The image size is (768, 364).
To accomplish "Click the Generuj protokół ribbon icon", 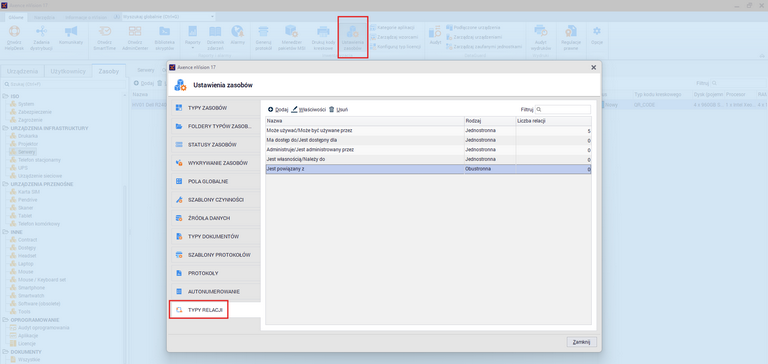I will pos(264,38).
